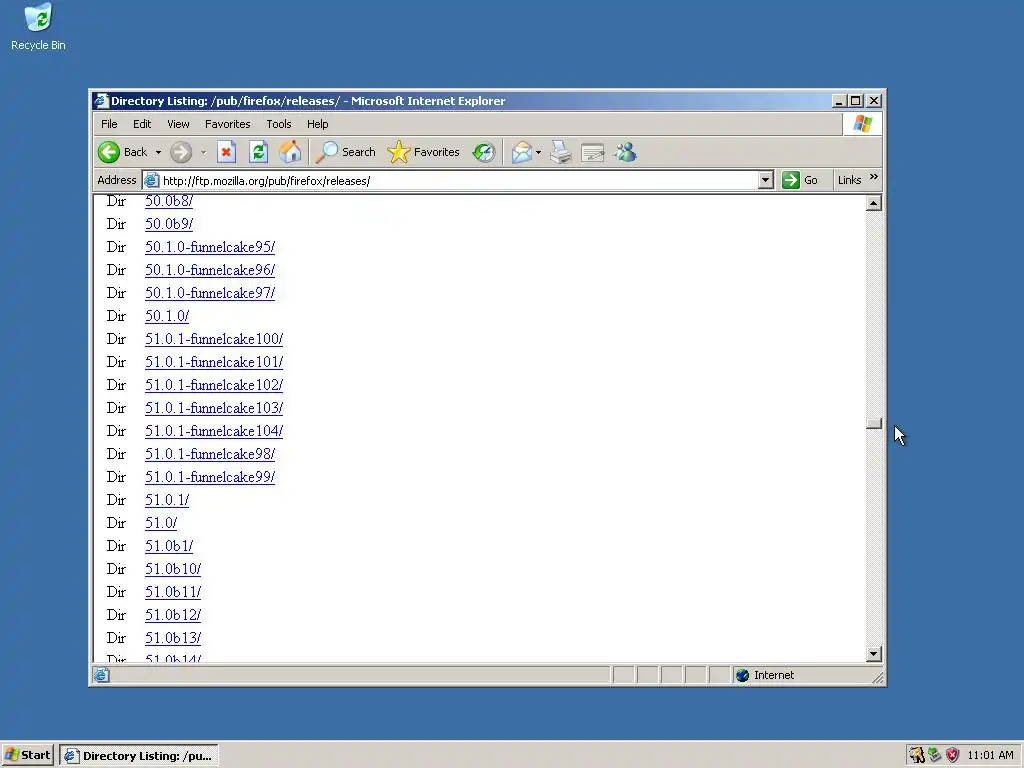Image resolution: width=1024 pixels, height=768 pixels.
Task: Open the 51.0.1-funnelcake100/ link
Action: [x=214, y=339]
